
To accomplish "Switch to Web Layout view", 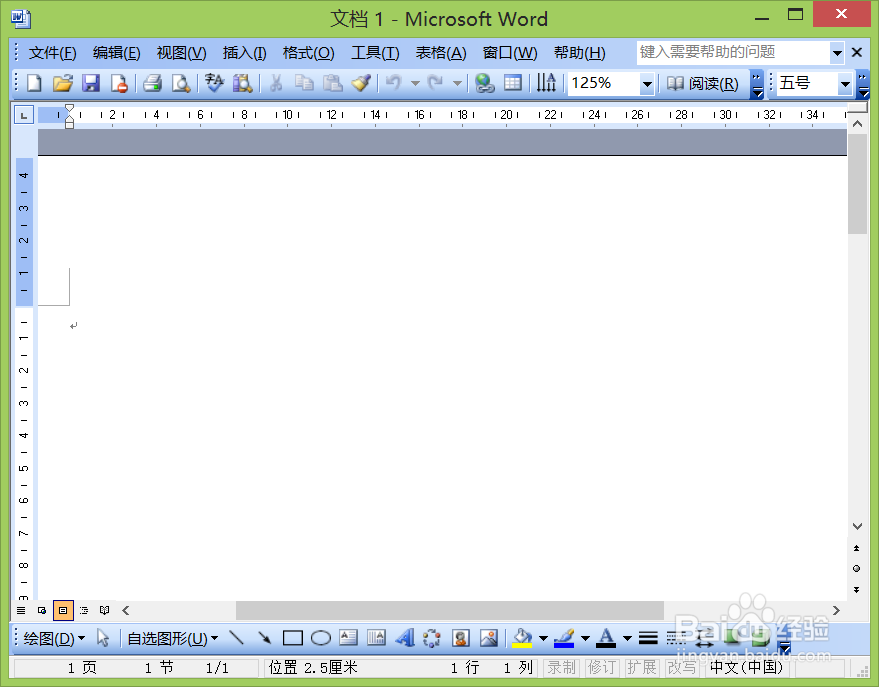I will tap(42, 610).
